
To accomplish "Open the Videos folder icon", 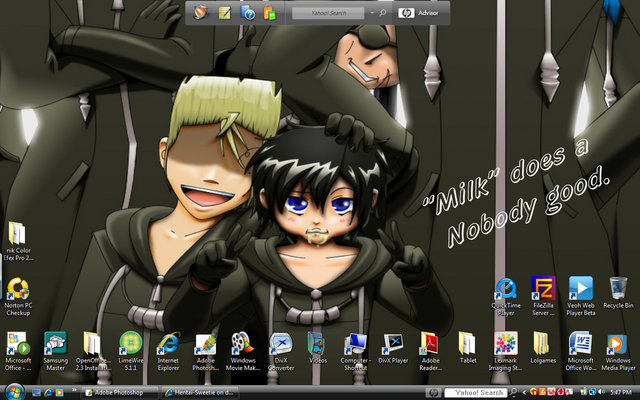I will tap(318, 348).
